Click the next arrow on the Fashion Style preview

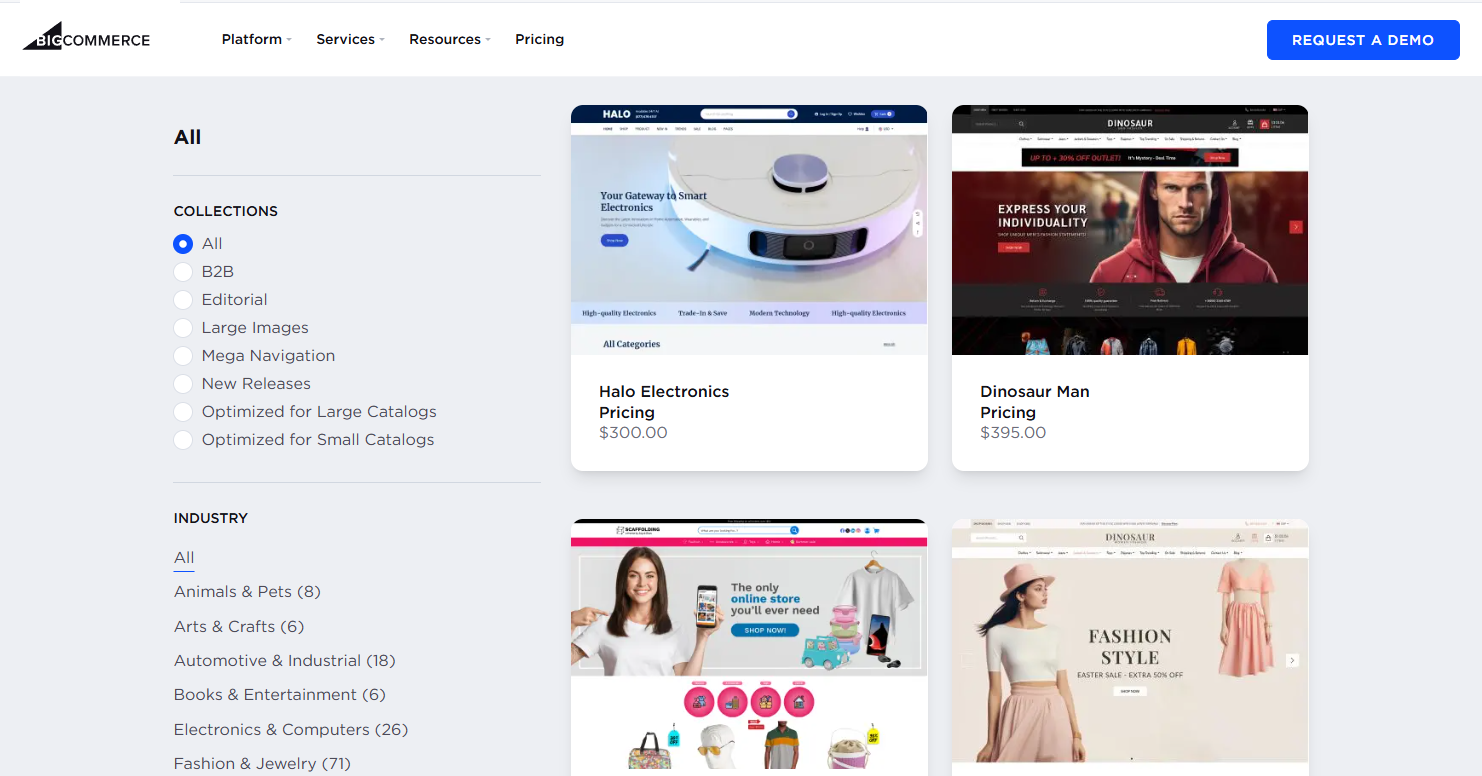(1292, 660)
